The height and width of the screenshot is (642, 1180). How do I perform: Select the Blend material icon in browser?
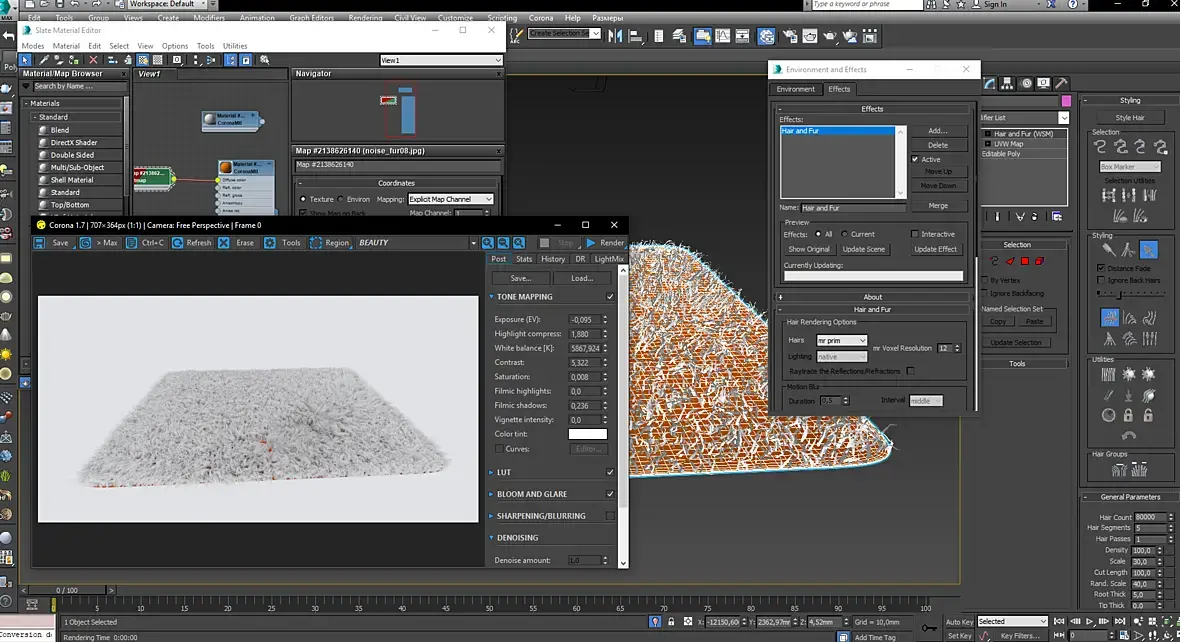(x=43, y=130)
